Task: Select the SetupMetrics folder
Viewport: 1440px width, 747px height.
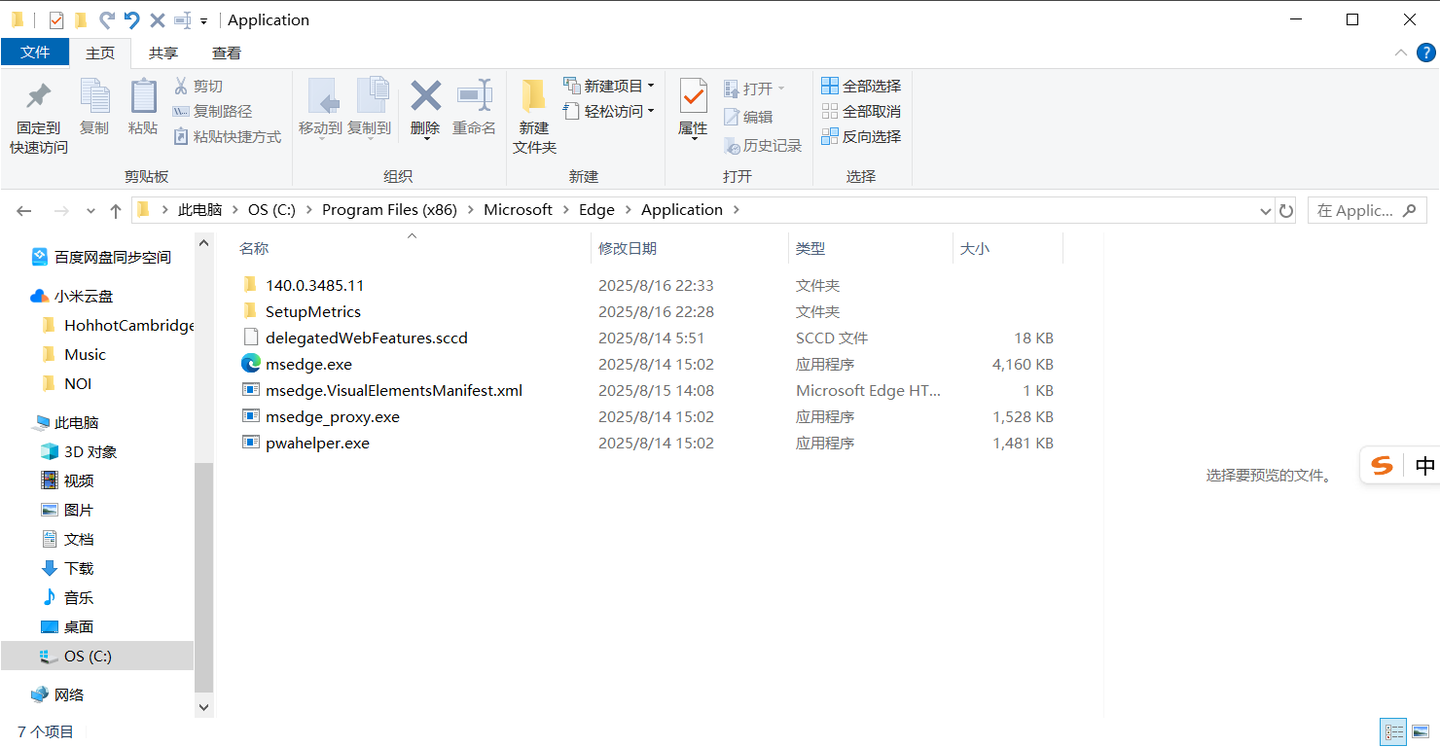Action: (x=313, y=312)
